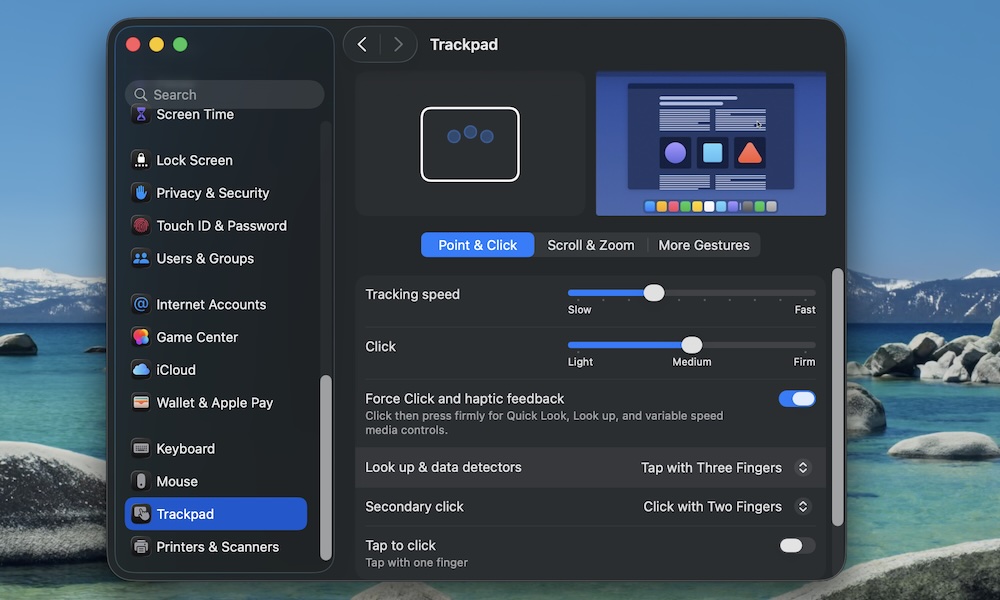The image size is (1000, 600).
Task: Go back using the back arrow button
Action: (363, 44)
